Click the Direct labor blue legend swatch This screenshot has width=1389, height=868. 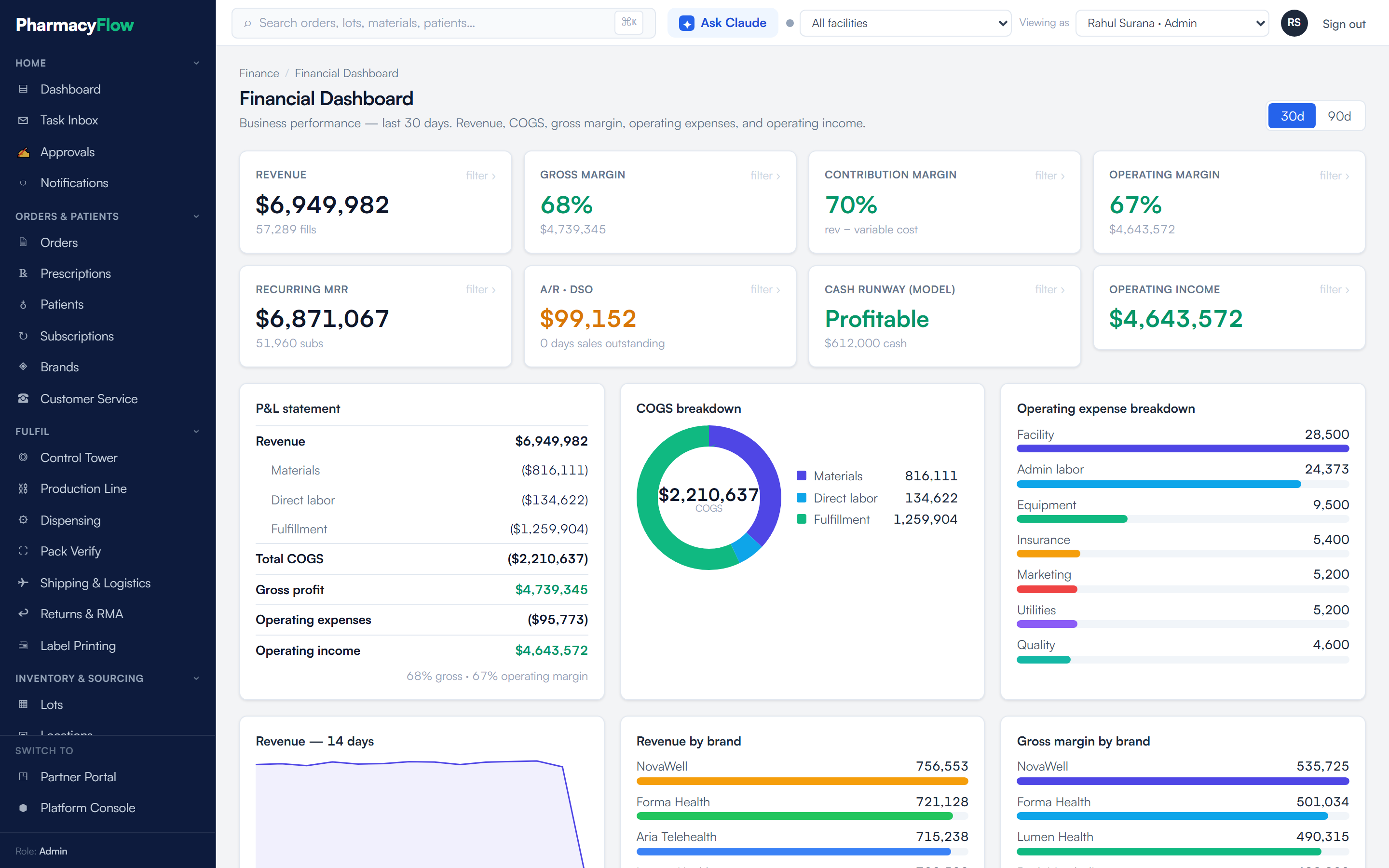coord(801,498)
